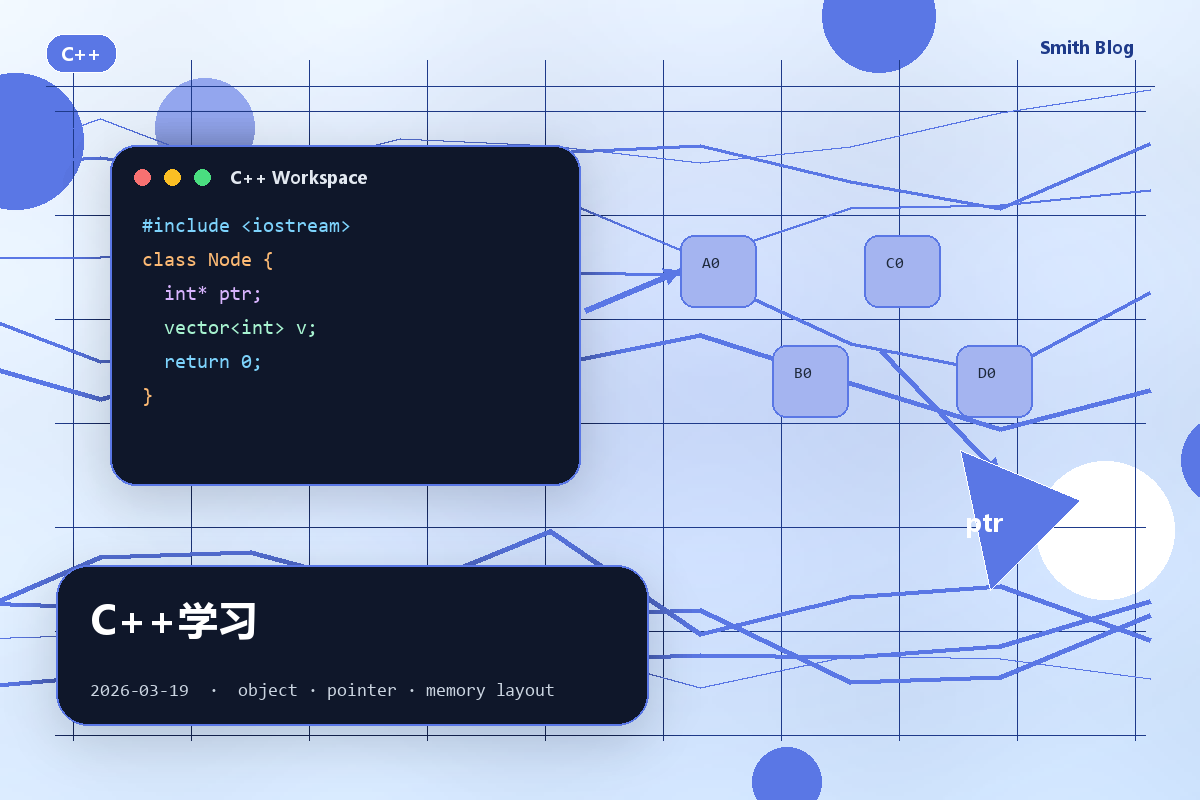This screenshot has height=800, width=1200.
Task: Click the closing brace code line
Action: pos(148,396)
